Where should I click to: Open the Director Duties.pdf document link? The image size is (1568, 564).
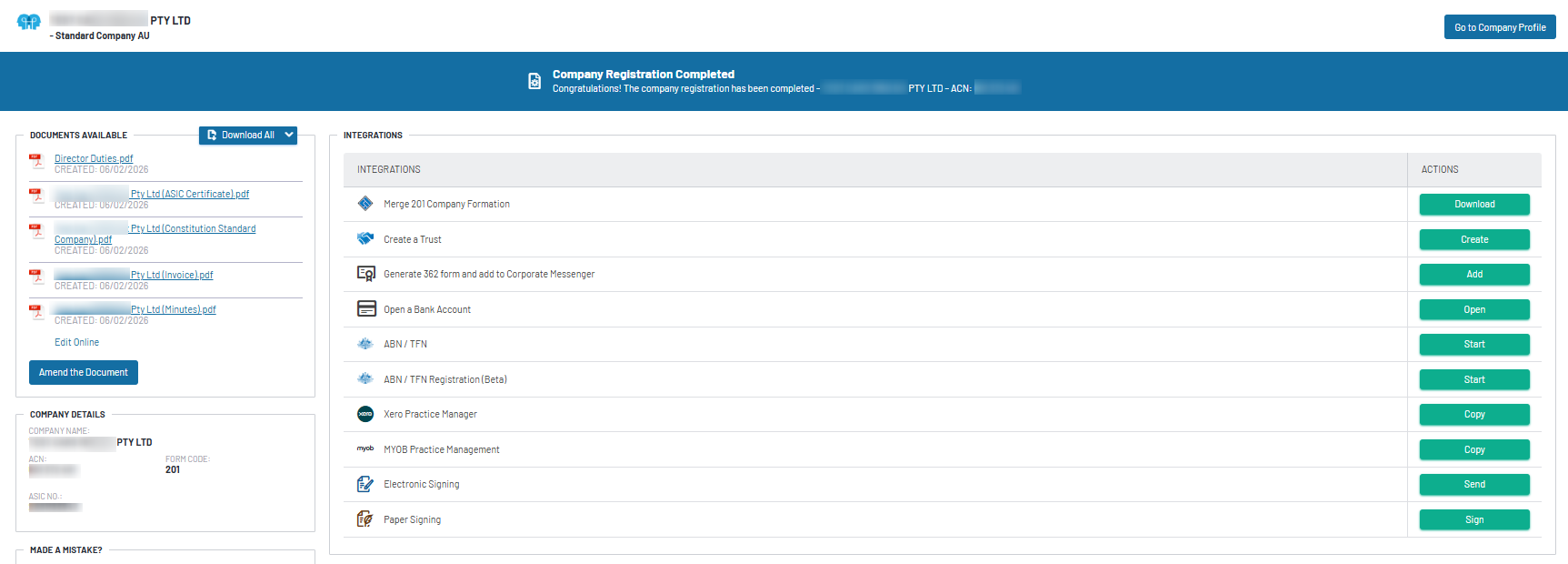coord(94,158)
